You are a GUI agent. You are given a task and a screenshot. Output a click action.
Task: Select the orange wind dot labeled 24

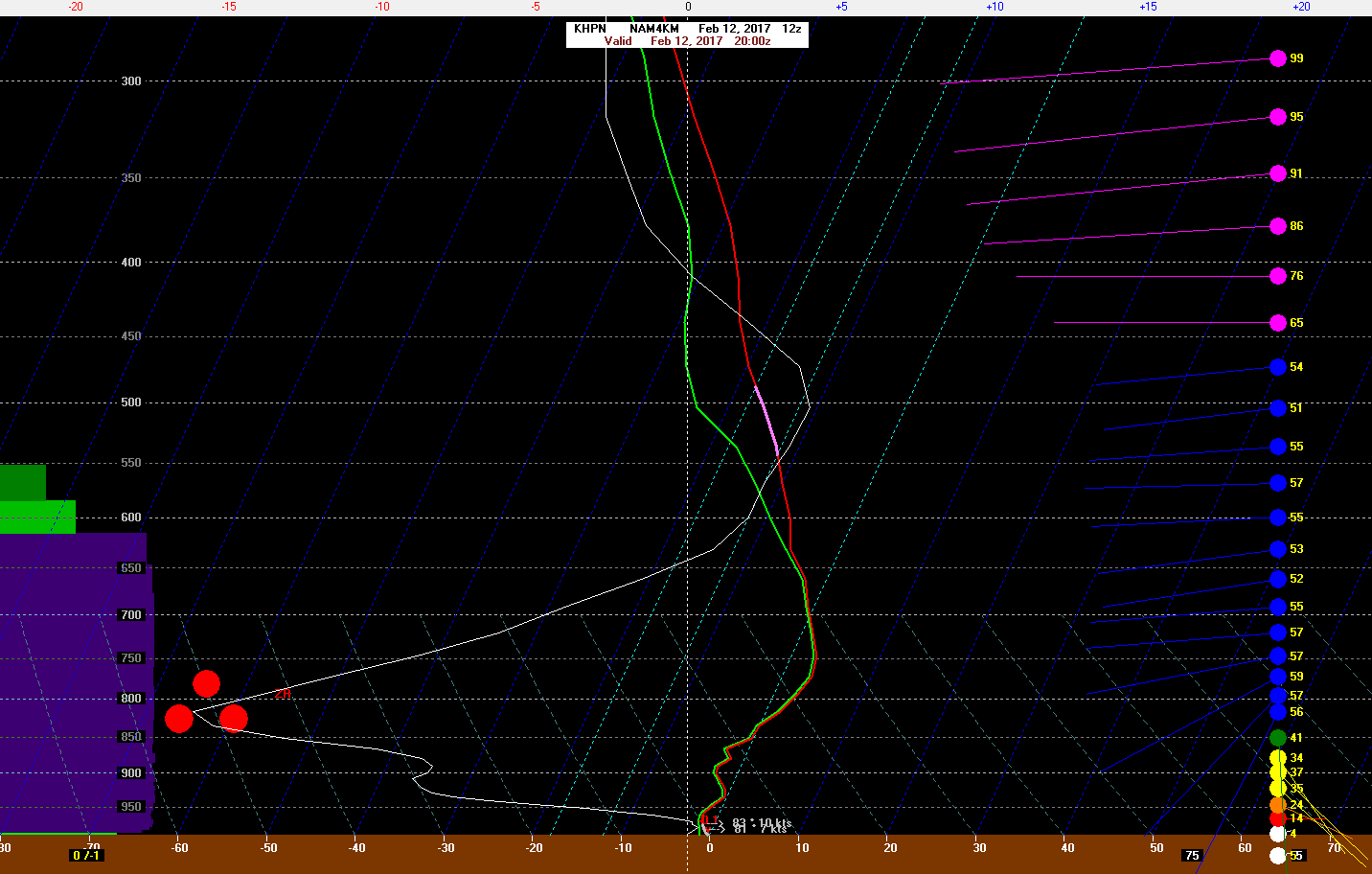pyautogui.click(x=1277, y=805)
